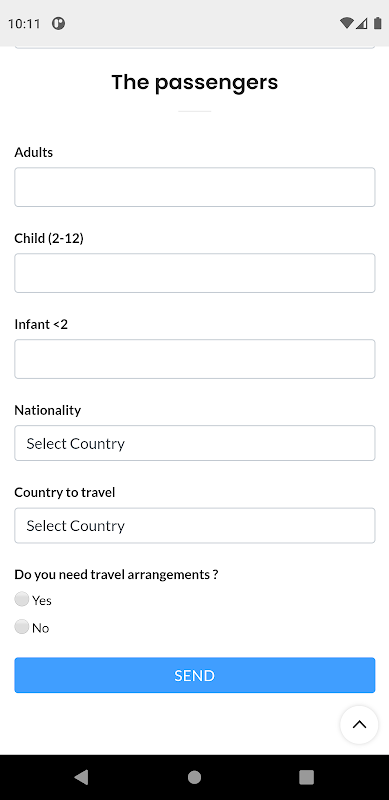Focus the Infant <2 input field
The width and height of the screenshot is (389, 800).
194,359
